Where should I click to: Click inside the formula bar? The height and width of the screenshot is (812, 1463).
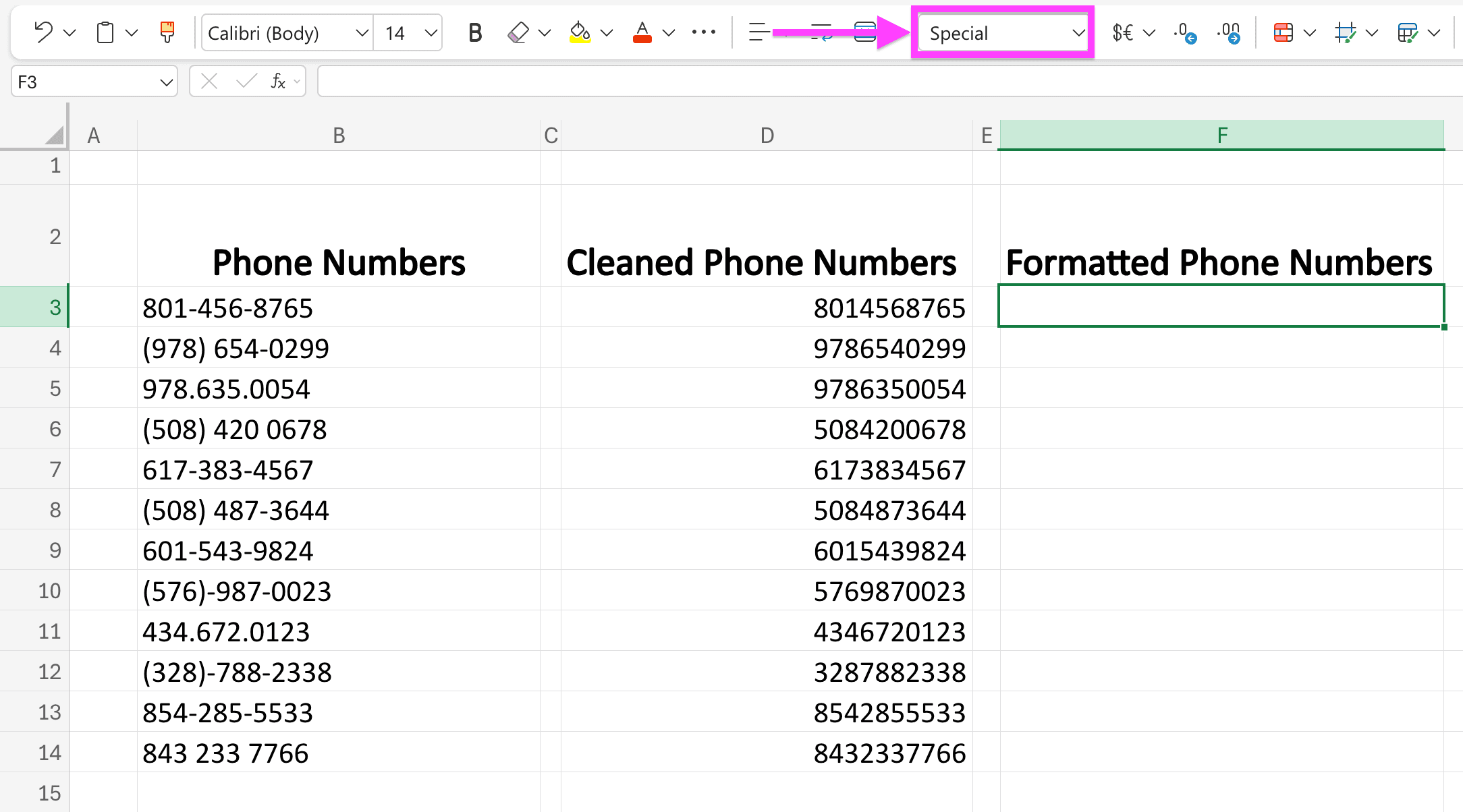tap(607, 81)
